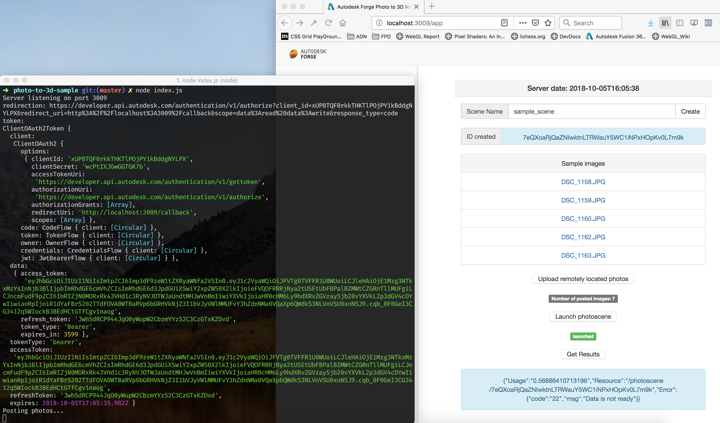Screen dimensions: 720x423
Task: Click the Launch photoscene button
Action: [583, 316]
